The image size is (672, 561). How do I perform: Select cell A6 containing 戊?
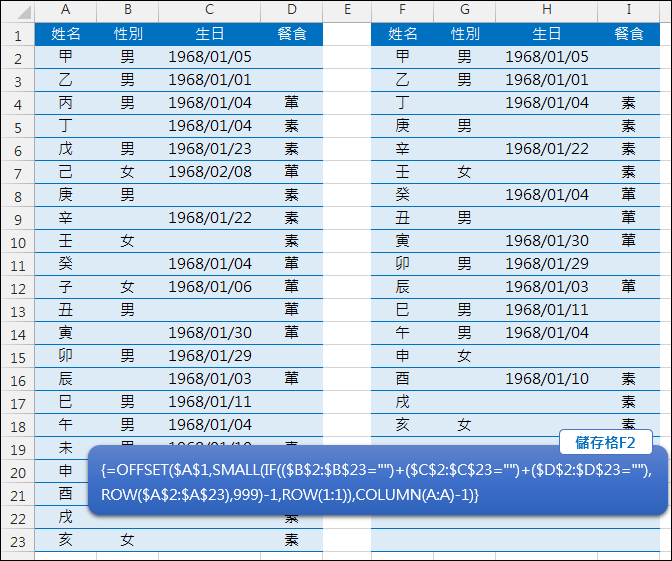click(66, 149)
